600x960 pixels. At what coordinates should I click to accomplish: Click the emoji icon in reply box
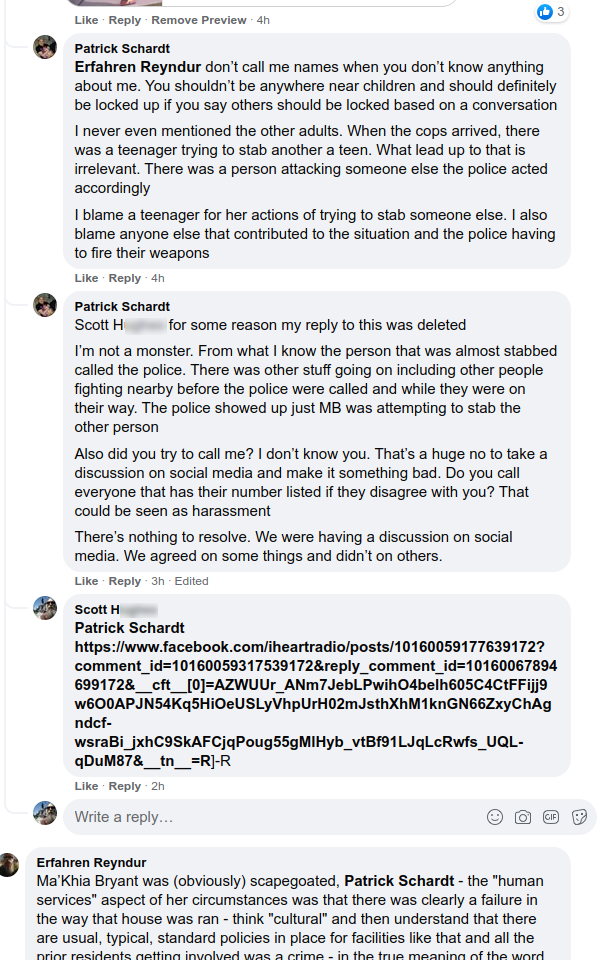pos(495,817)
